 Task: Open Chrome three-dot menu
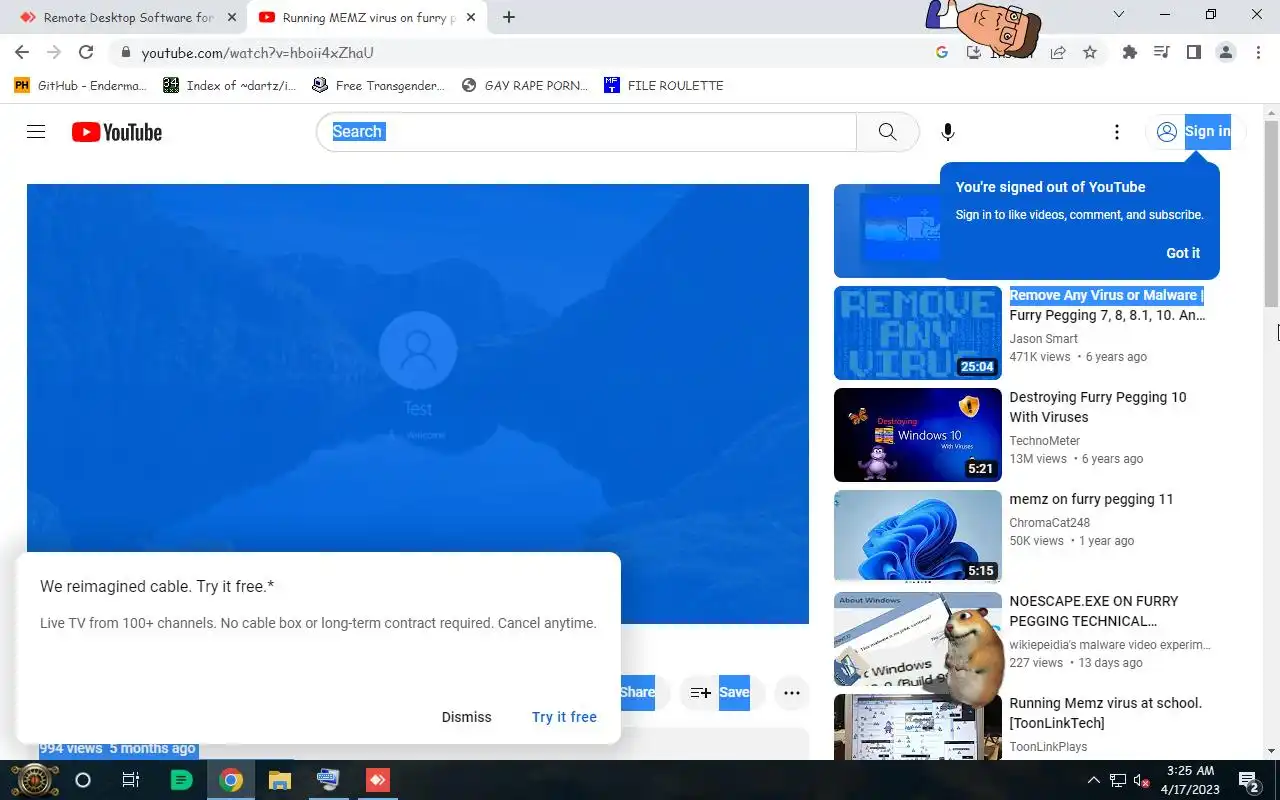coord(1258,52)
